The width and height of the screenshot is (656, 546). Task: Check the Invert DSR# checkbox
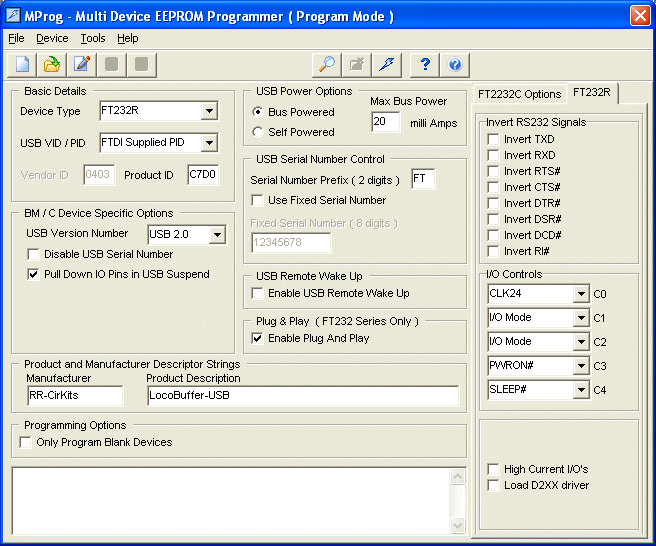pos(494,219)
